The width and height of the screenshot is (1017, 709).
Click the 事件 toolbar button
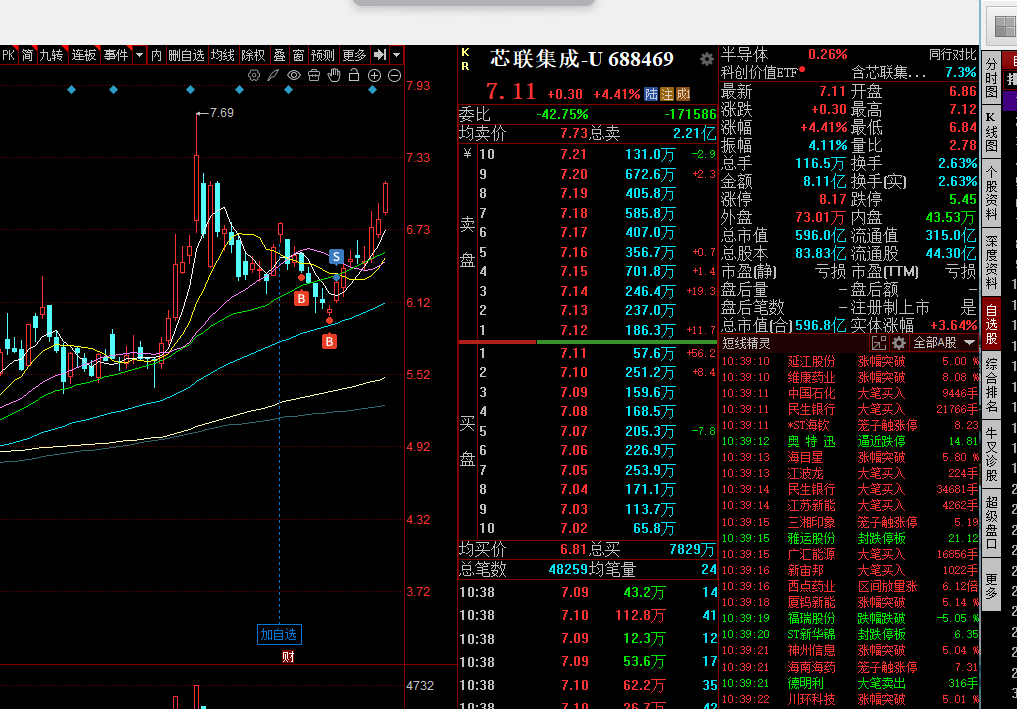click(116, 55)
